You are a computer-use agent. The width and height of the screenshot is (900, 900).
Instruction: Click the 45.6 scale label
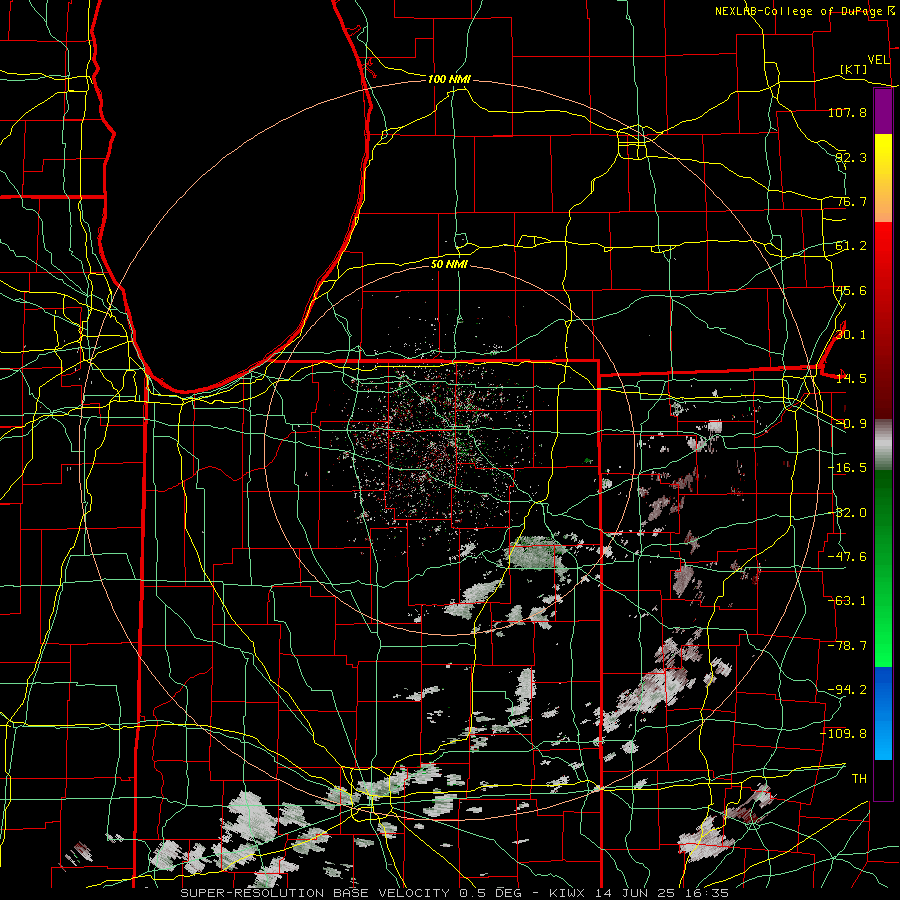click(851, 290)
